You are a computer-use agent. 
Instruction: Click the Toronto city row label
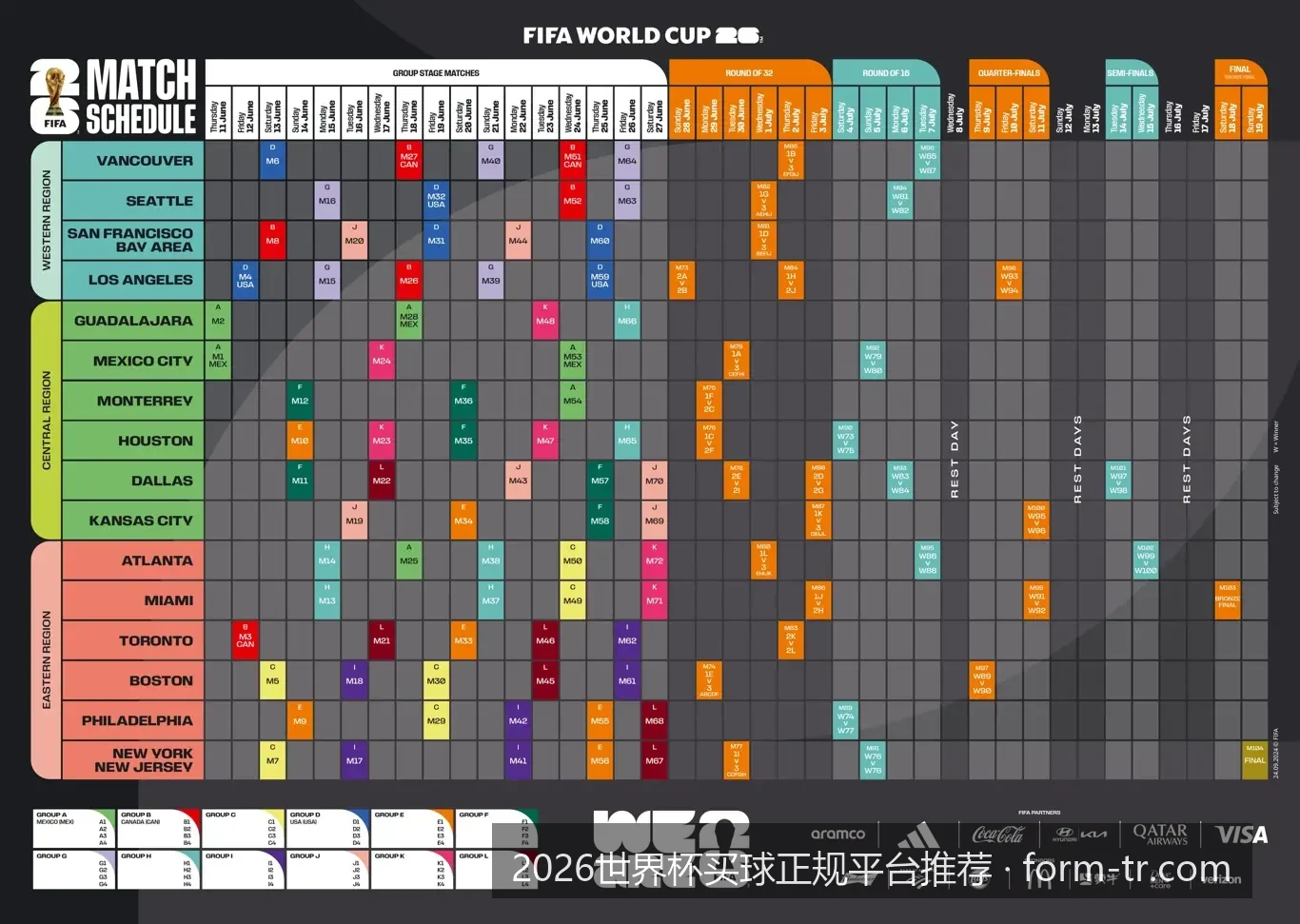pyautogui.click(x=132, y=640)
